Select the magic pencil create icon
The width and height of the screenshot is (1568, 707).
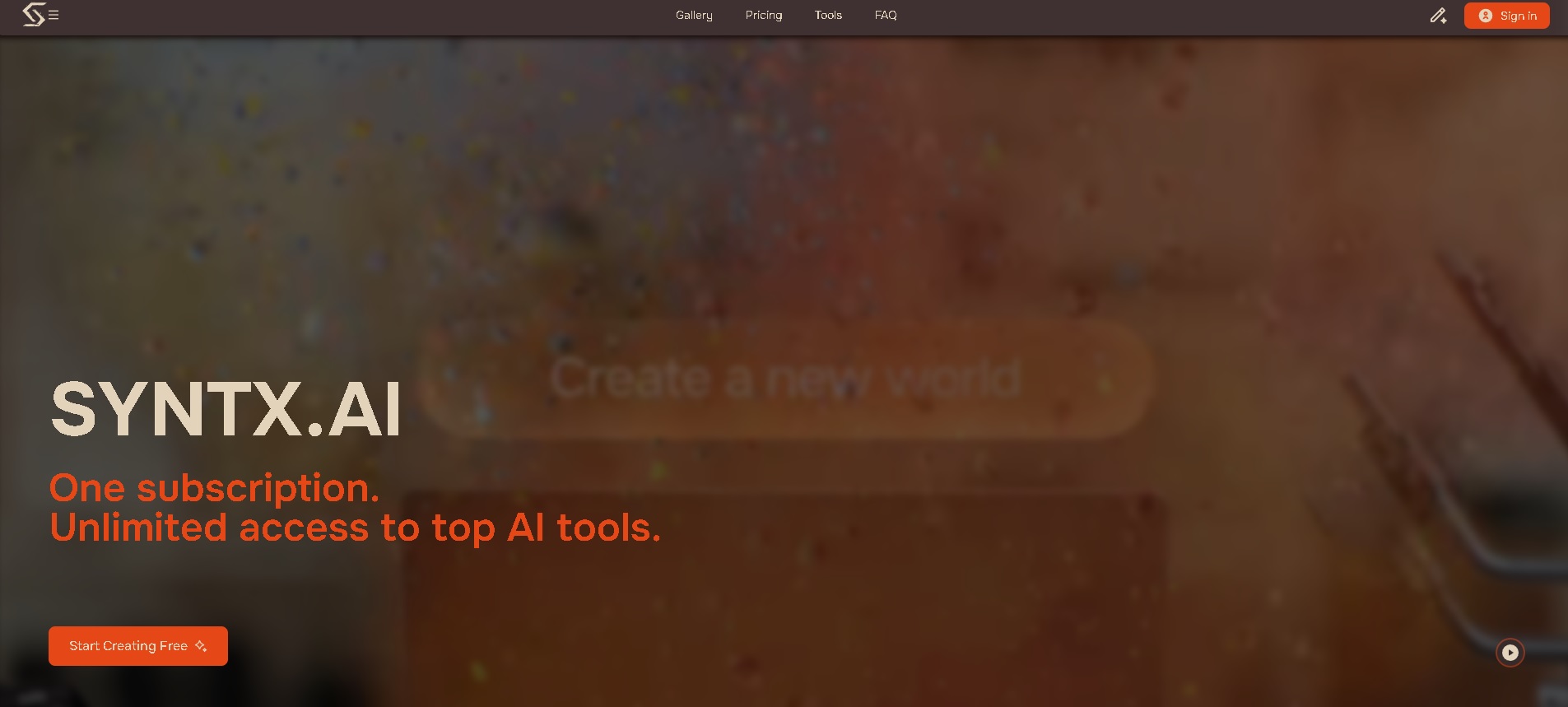(x=1438, y=16)
